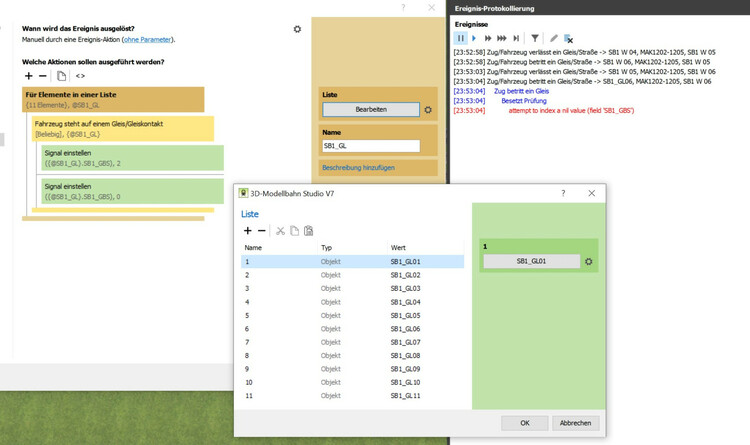Sort list by Name column header

click(x=253, y=248)
